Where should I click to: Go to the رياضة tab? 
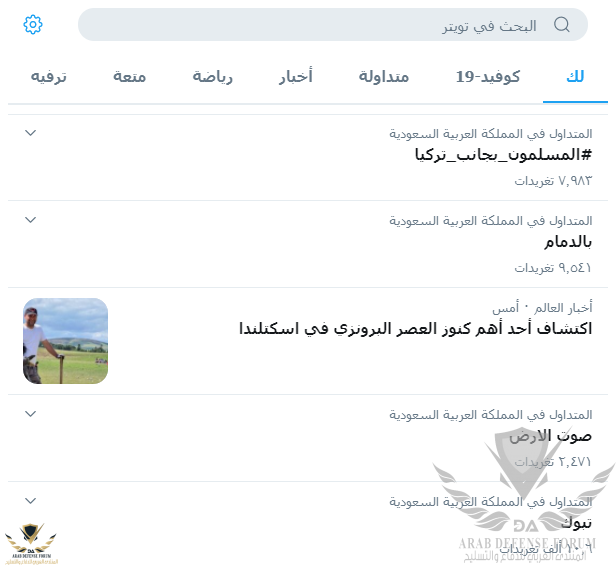tap(213, 77)
